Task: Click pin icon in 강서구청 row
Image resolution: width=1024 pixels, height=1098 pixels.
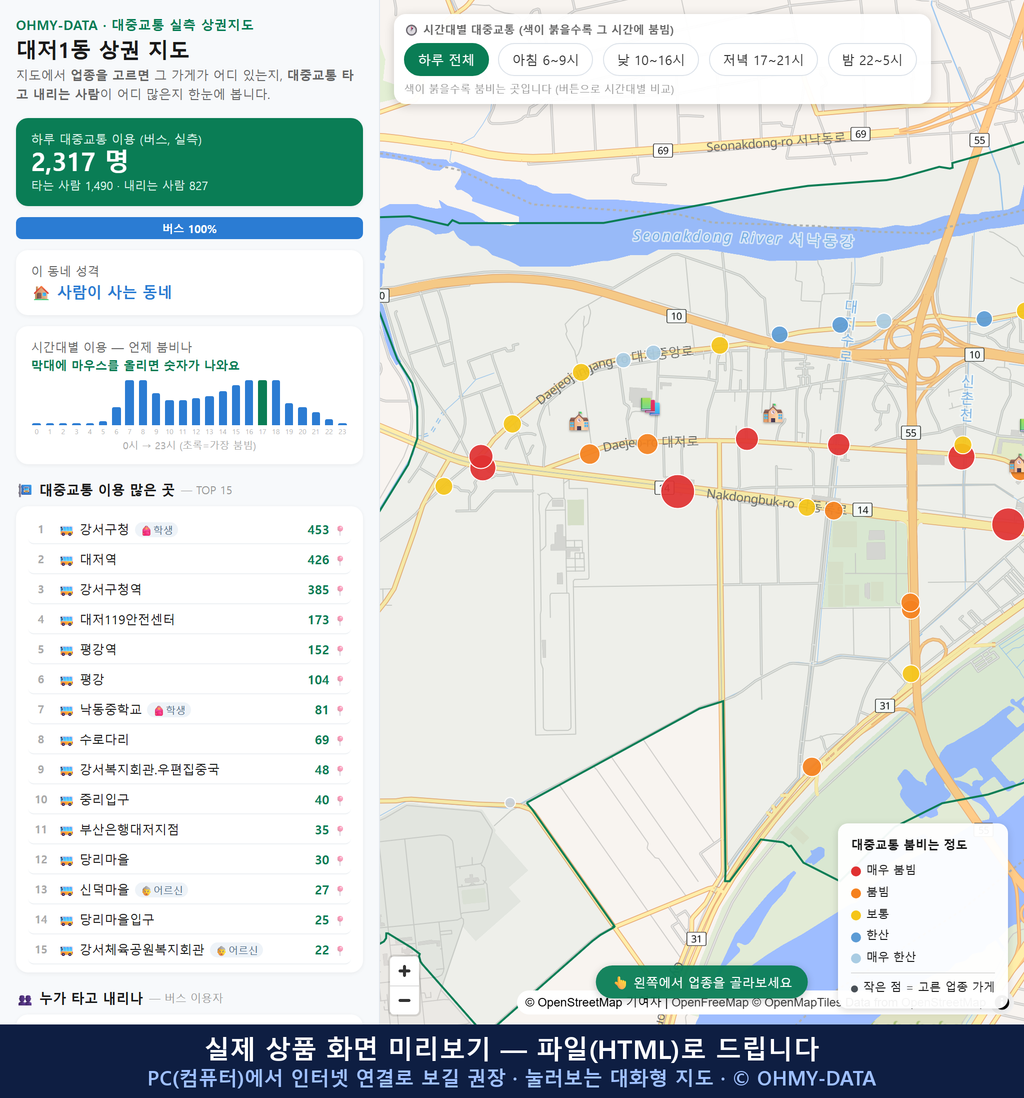Action: pos(340,530)
